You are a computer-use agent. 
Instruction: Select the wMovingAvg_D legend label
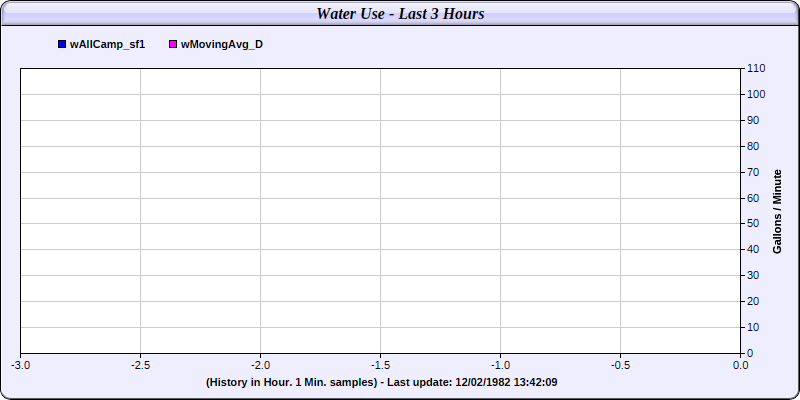[x=222, y=44]
